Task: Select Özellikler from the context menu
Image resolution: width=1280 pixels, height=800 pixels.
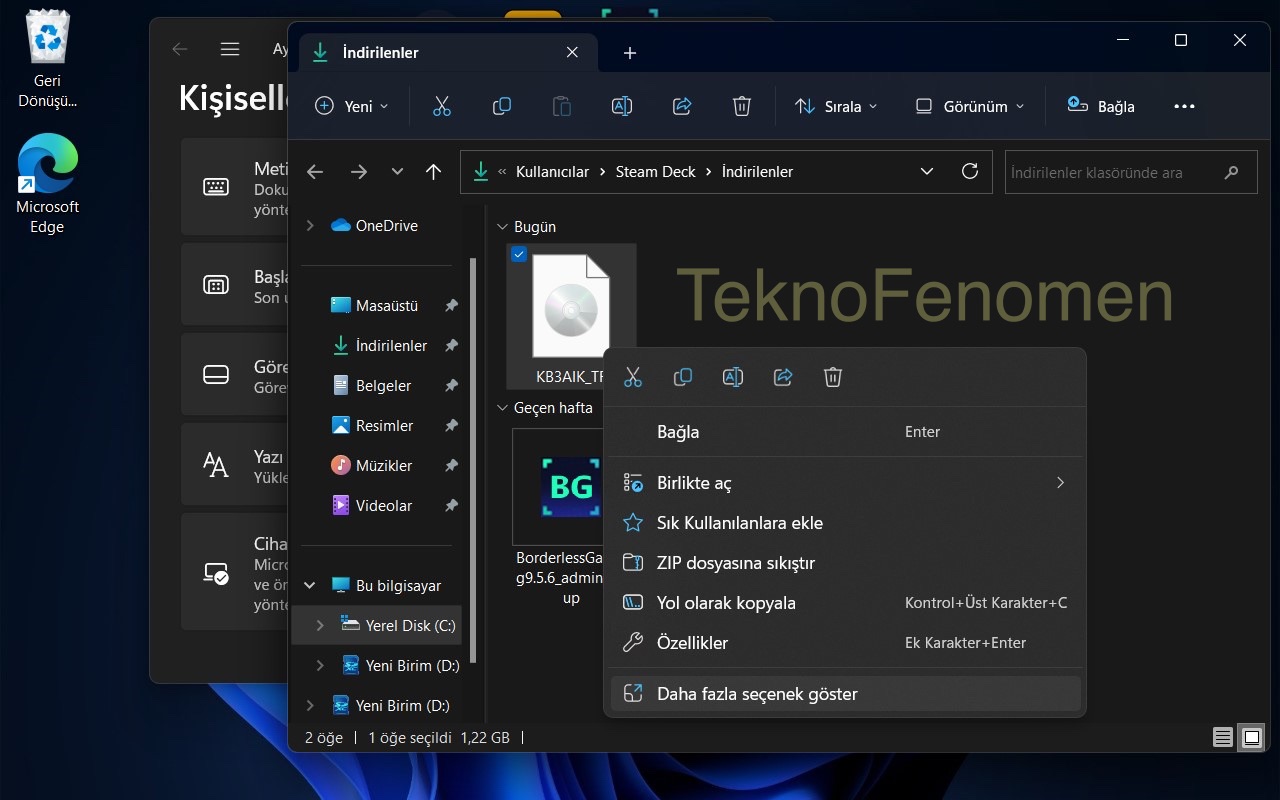Action: (x=692, y=643)
